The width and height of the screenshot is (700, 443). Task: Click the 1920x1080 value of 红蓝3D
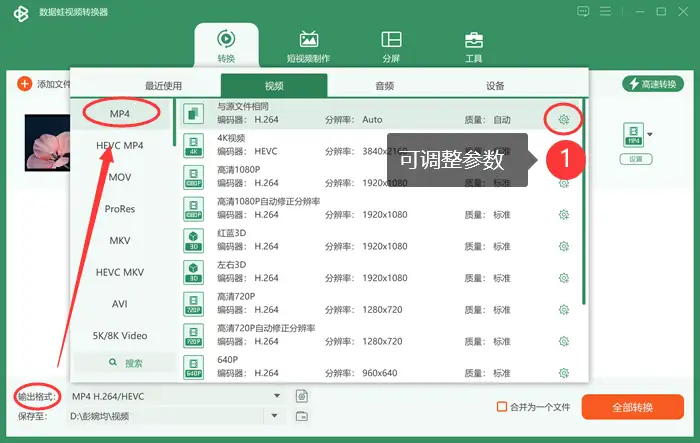pos(385,246)
